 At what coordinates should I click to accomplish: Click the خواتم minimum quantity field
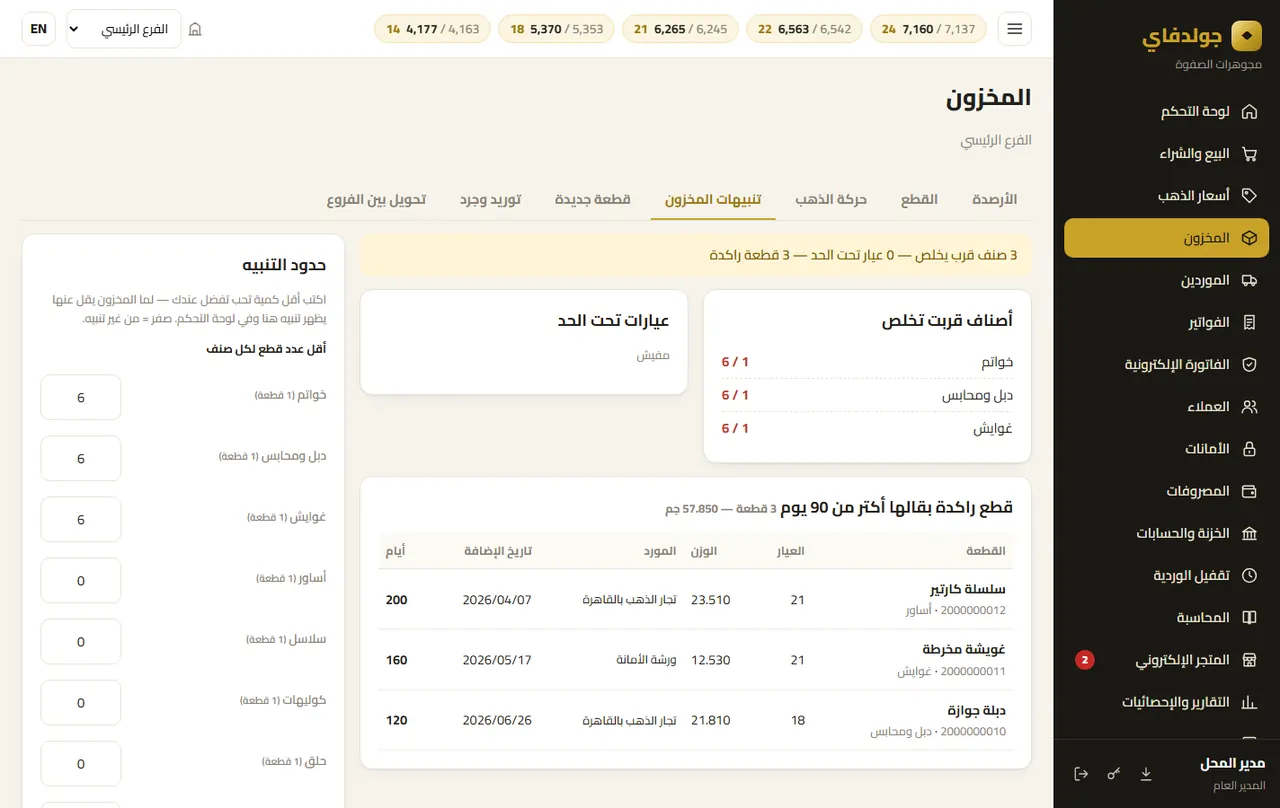pyautogui.click(x=81, y=398)
